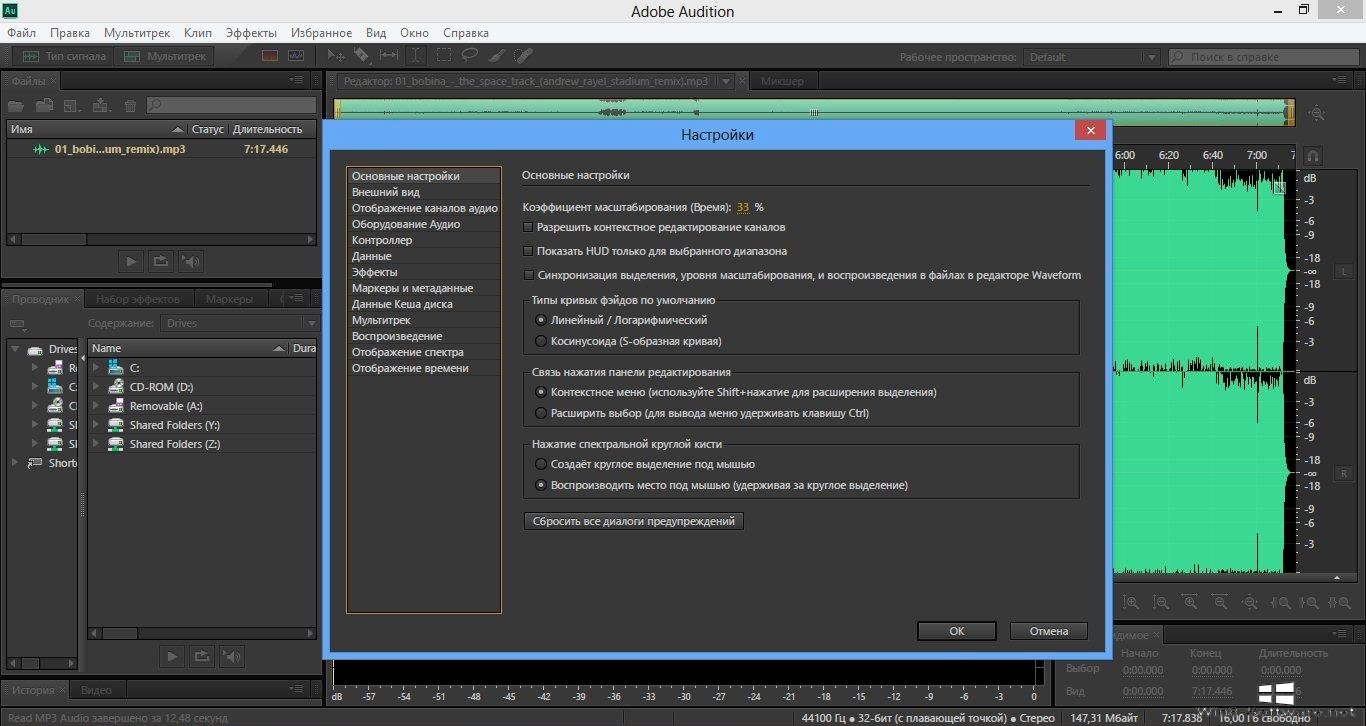Image resolution: width=1366 pixels, height=726 pixels.
Task: Expand Shared Folders (Y:) row
Action: point(97,425)
